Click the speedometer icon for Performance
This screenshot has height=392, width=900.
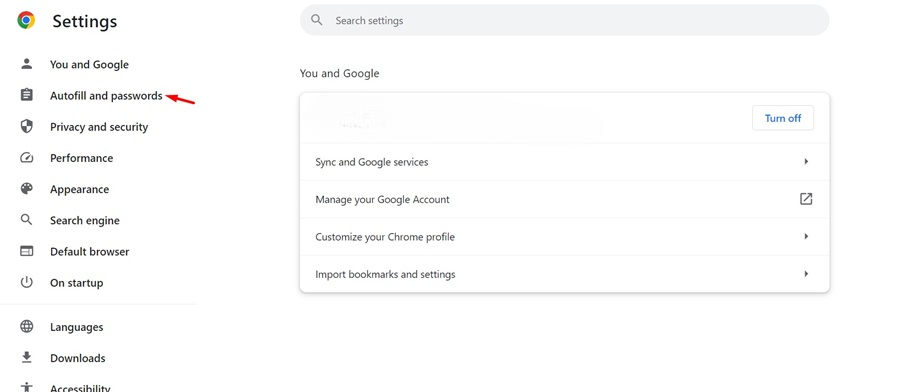pos(26,158)
